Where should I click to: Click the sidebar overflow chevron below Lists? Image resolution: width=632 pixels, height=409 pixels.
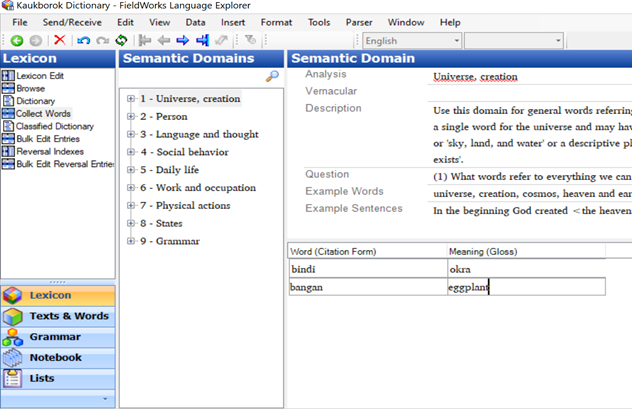[105, 399]
